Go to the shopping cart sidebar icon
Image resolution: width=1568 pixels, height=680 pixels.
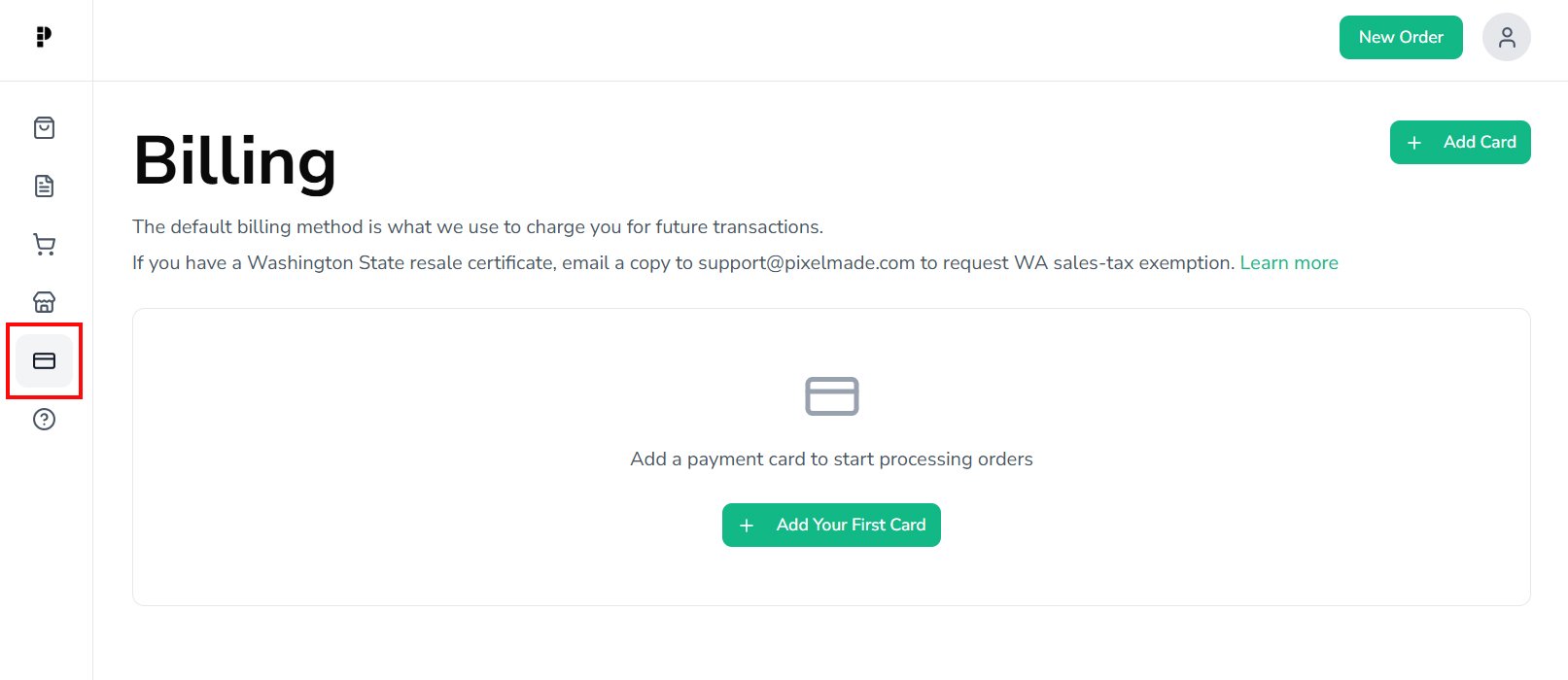[44, 244]
